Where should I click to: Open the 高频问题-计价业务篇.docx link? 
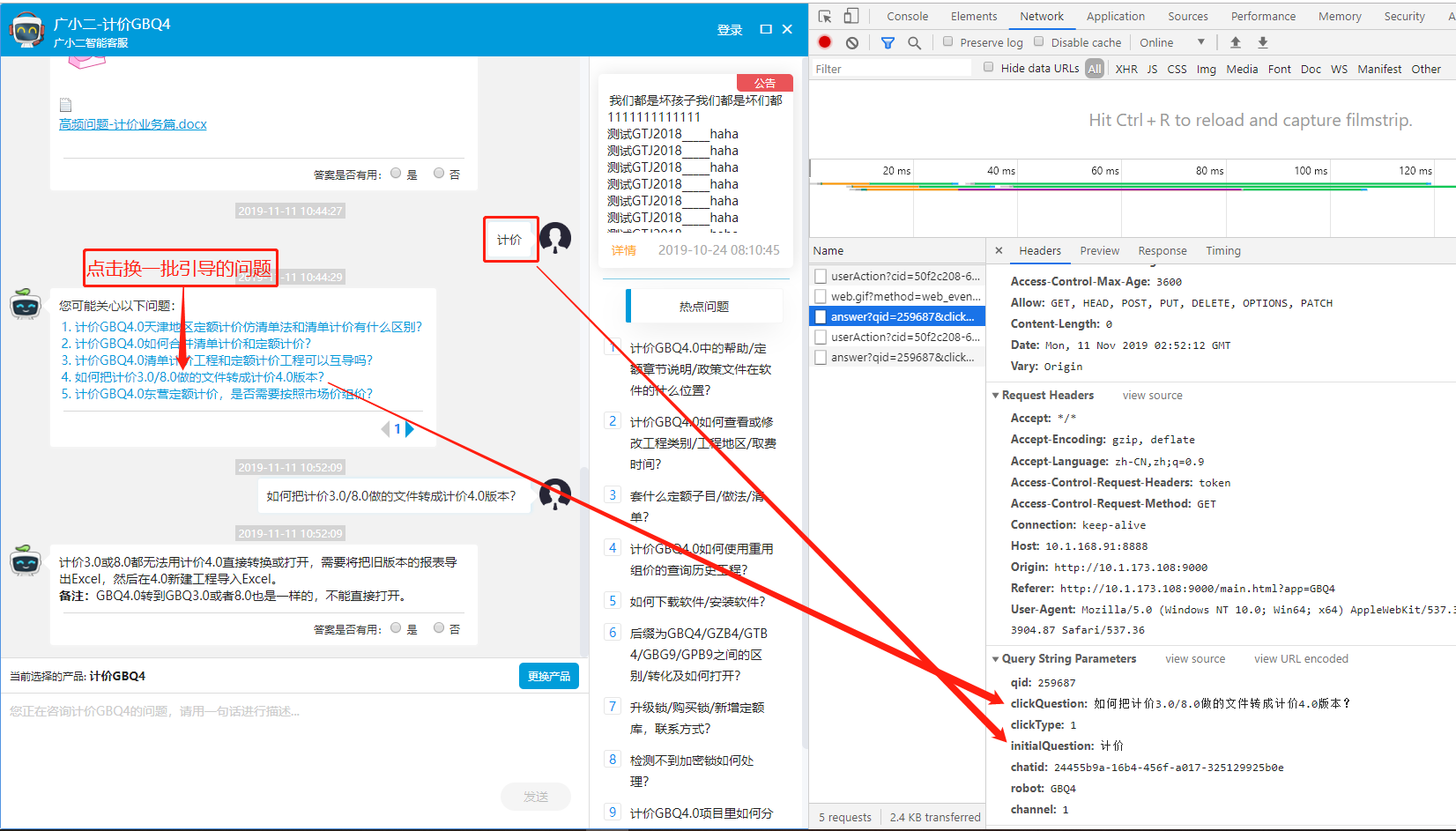coord(133,124)
